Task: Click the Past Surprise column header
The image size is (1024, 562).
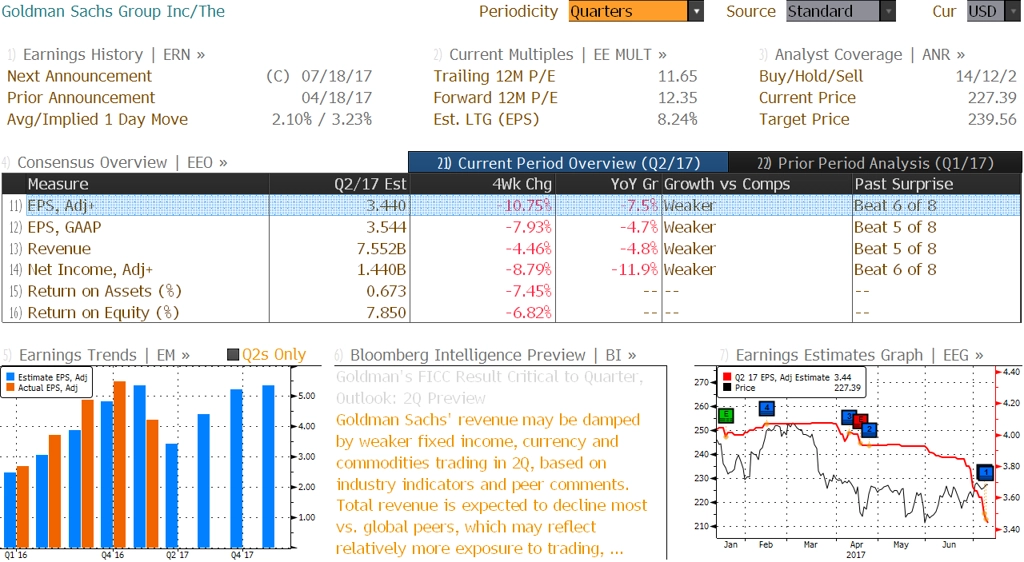Action: point(937,183)
